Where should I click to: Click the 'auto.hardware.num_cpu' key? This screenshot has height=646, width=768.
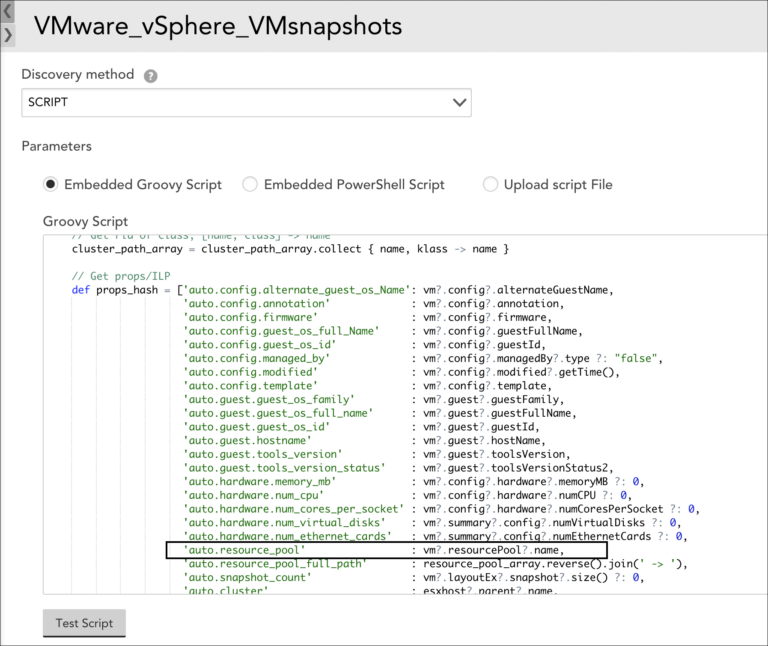coord(254,496)
